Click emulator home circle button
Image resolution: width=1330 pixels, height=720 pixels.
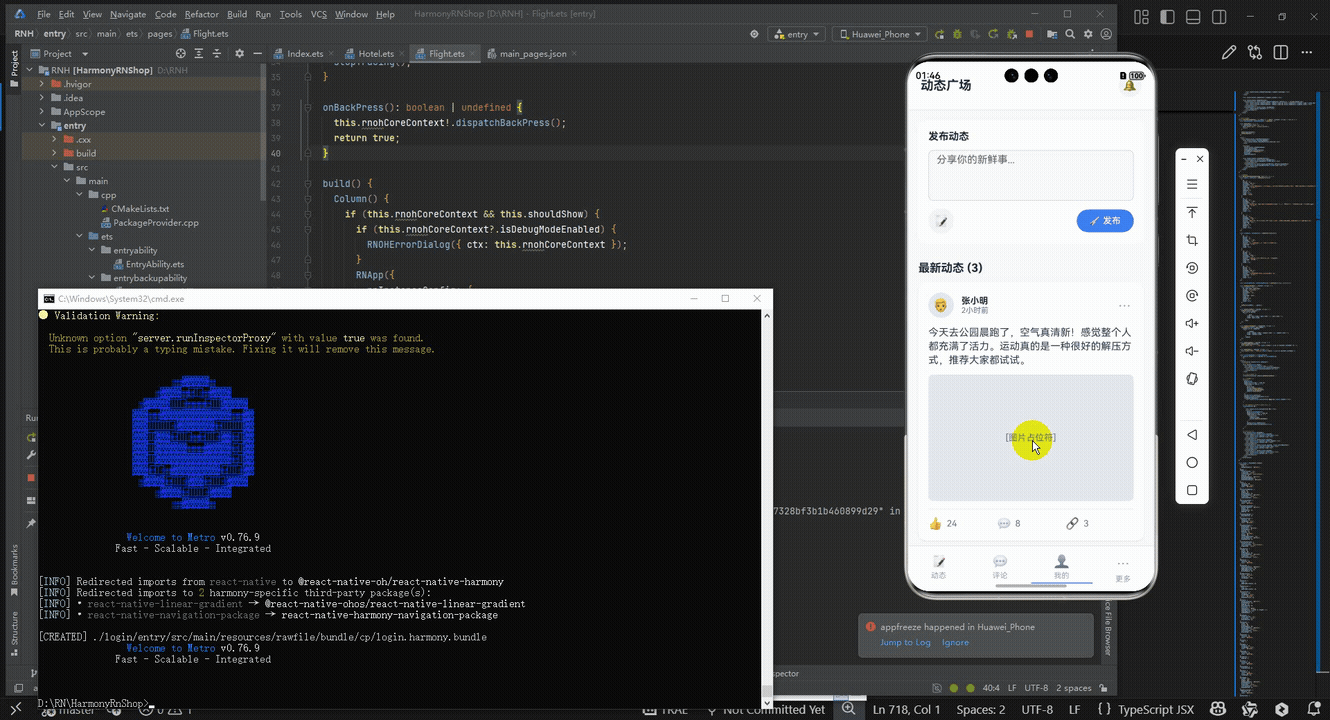(1192, 463)
